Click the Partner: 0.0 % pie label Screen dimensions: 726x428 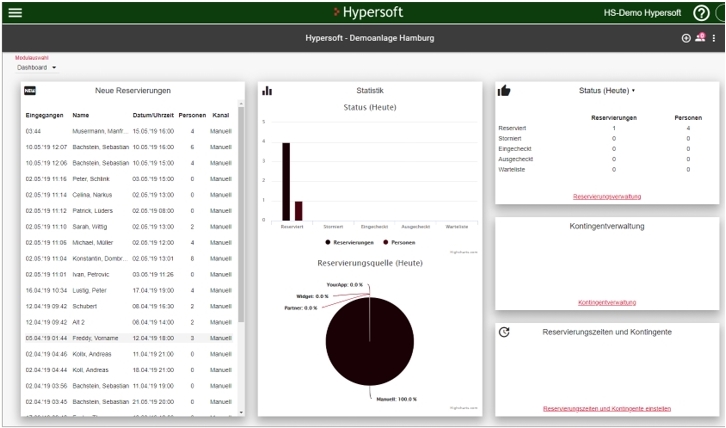pyautogui.click(x=300, y=308)
